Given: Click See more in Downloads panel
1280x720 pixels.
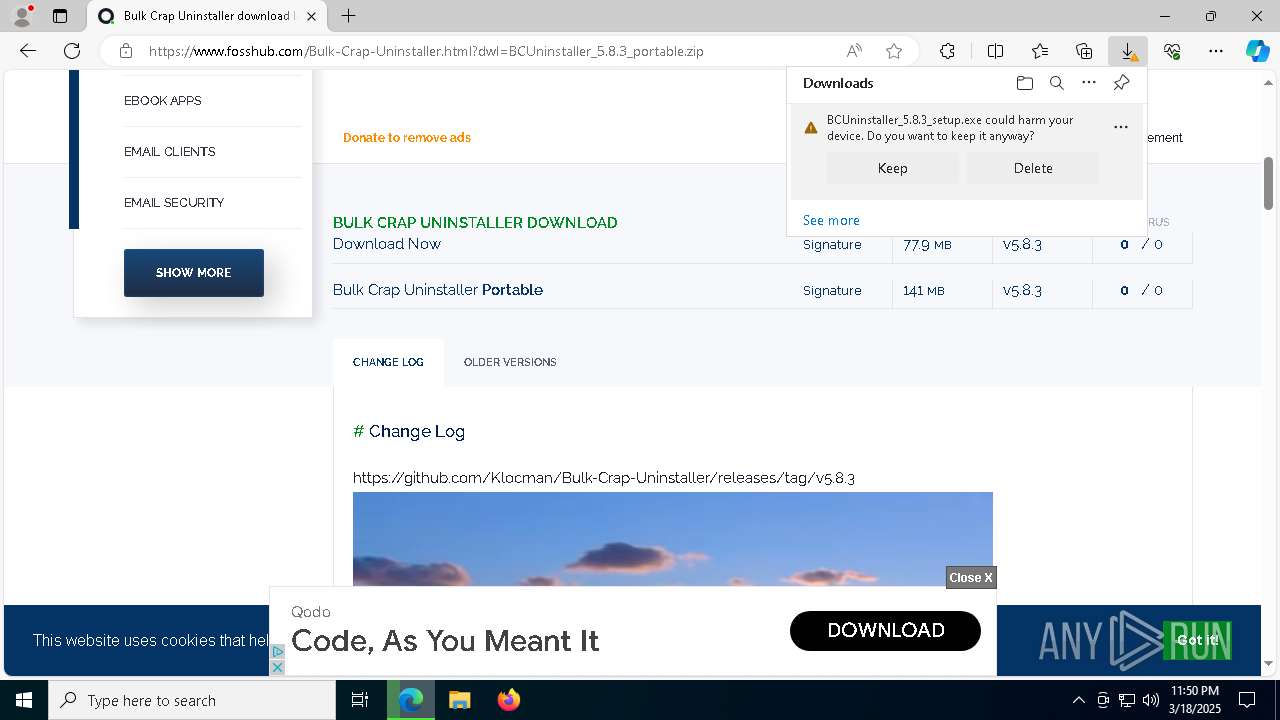Looking at the screenshot, I should click(x=831, y=220).
